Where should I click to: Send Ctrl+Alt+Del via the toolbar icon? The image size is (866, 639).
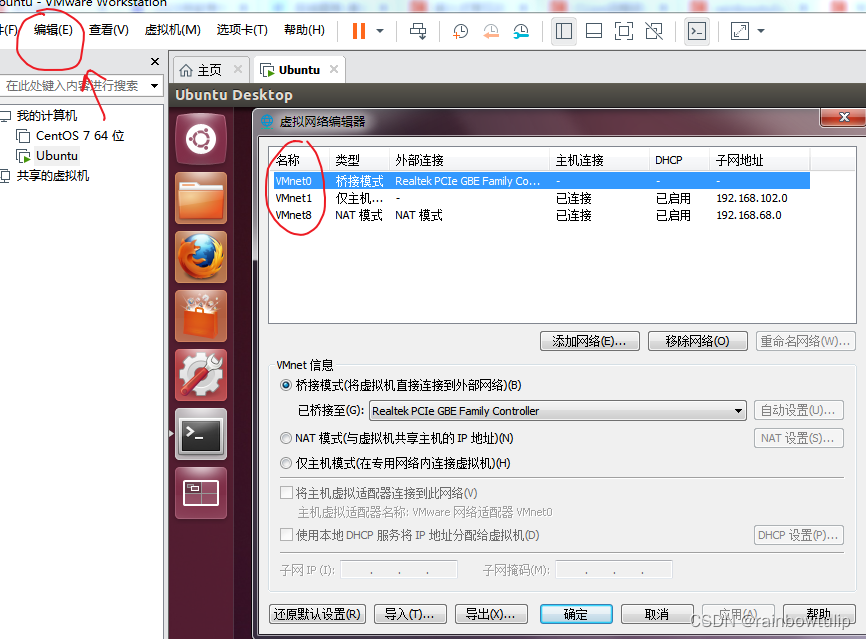[418, 31]
